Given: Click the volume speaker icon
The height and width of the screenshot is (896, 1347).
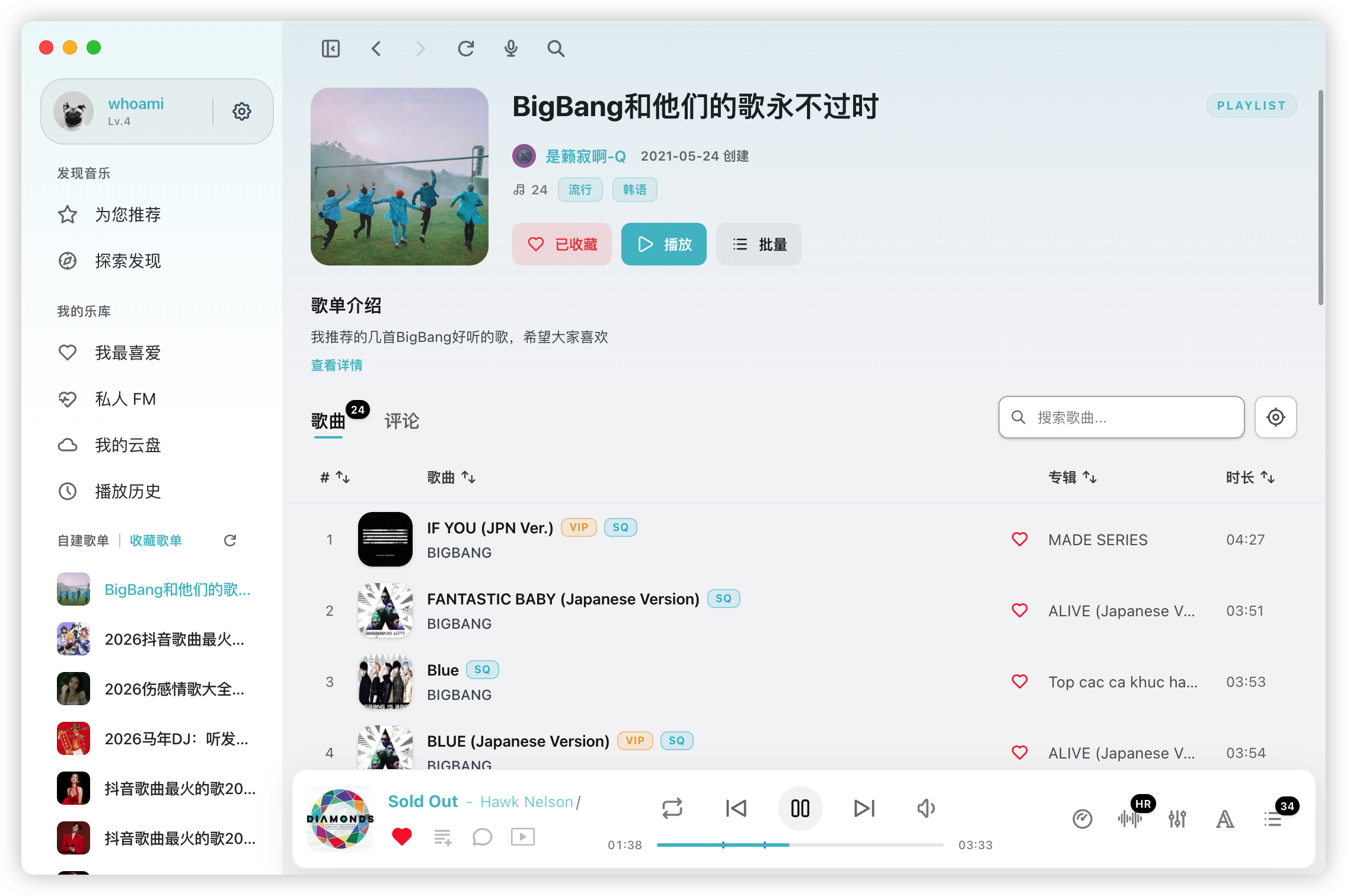Looking at the screenshot, I should click(926, 808).
